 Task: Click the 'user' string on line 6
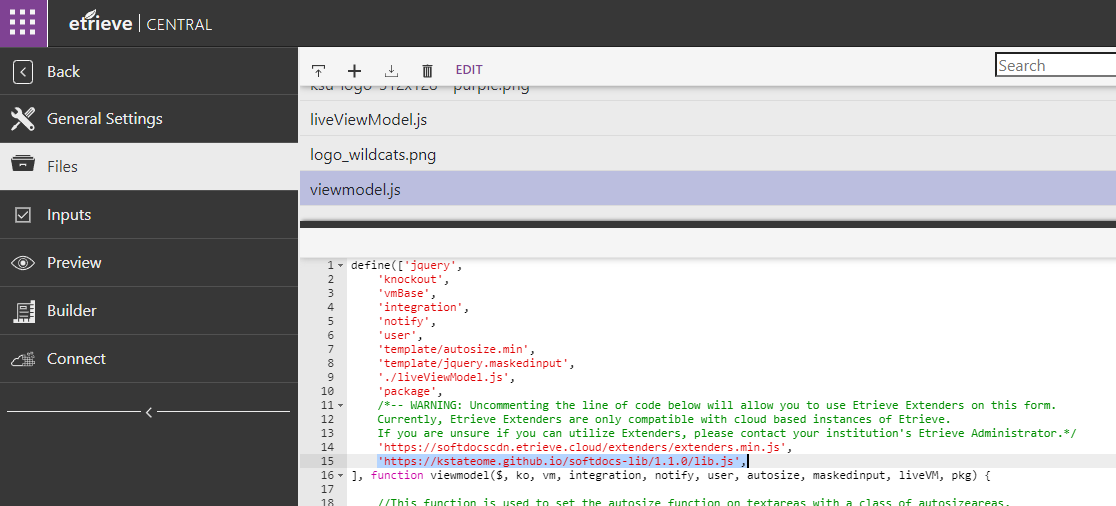(x=396, y=335)
